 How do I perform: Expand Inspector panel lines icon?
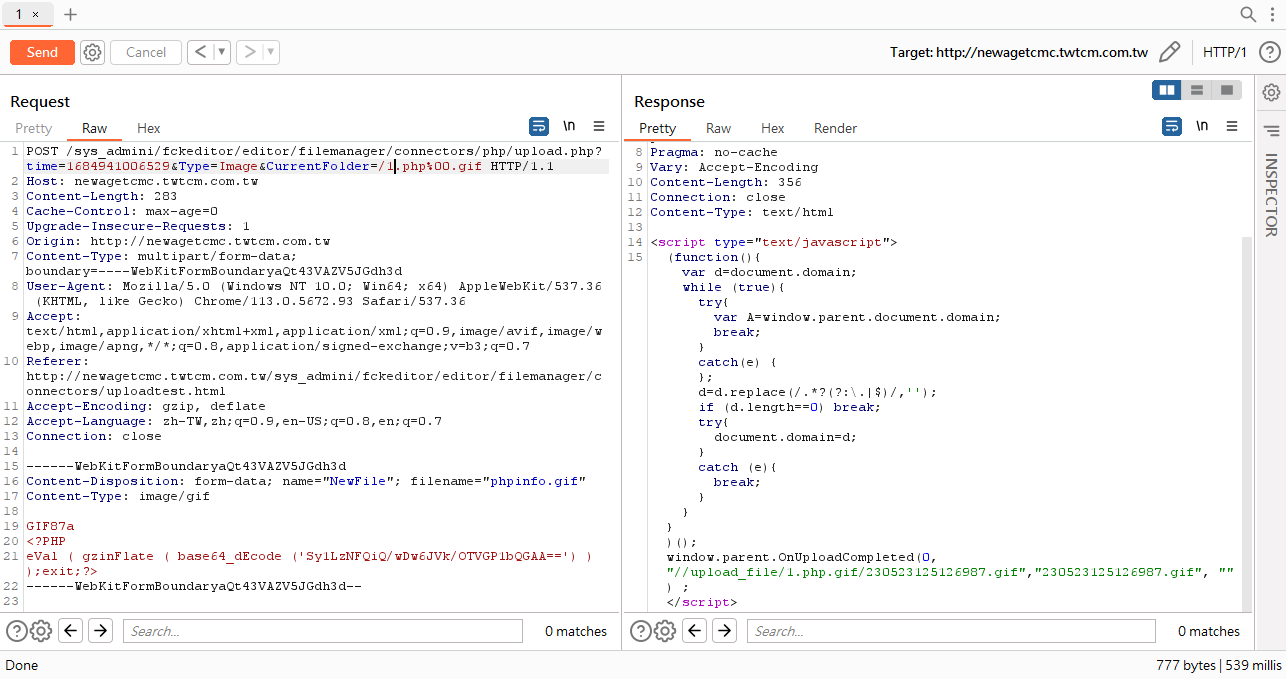coord(1271,131)
